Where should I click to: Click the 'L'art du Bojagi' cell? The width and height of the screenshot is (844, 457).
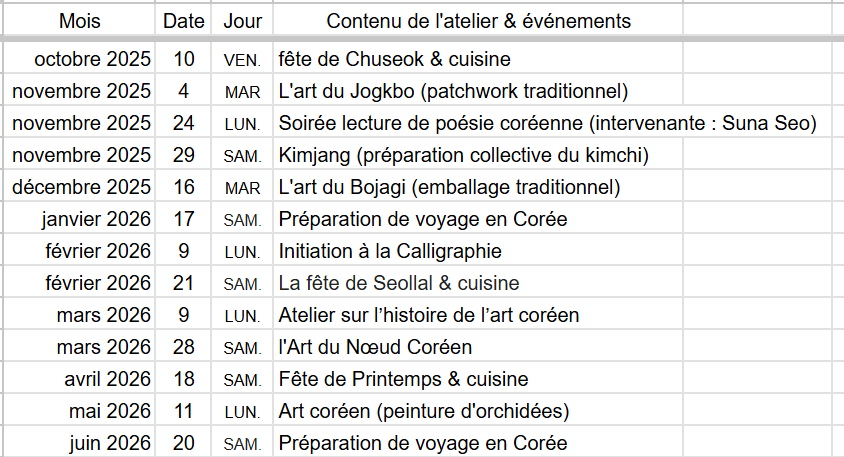click(449, 187)
